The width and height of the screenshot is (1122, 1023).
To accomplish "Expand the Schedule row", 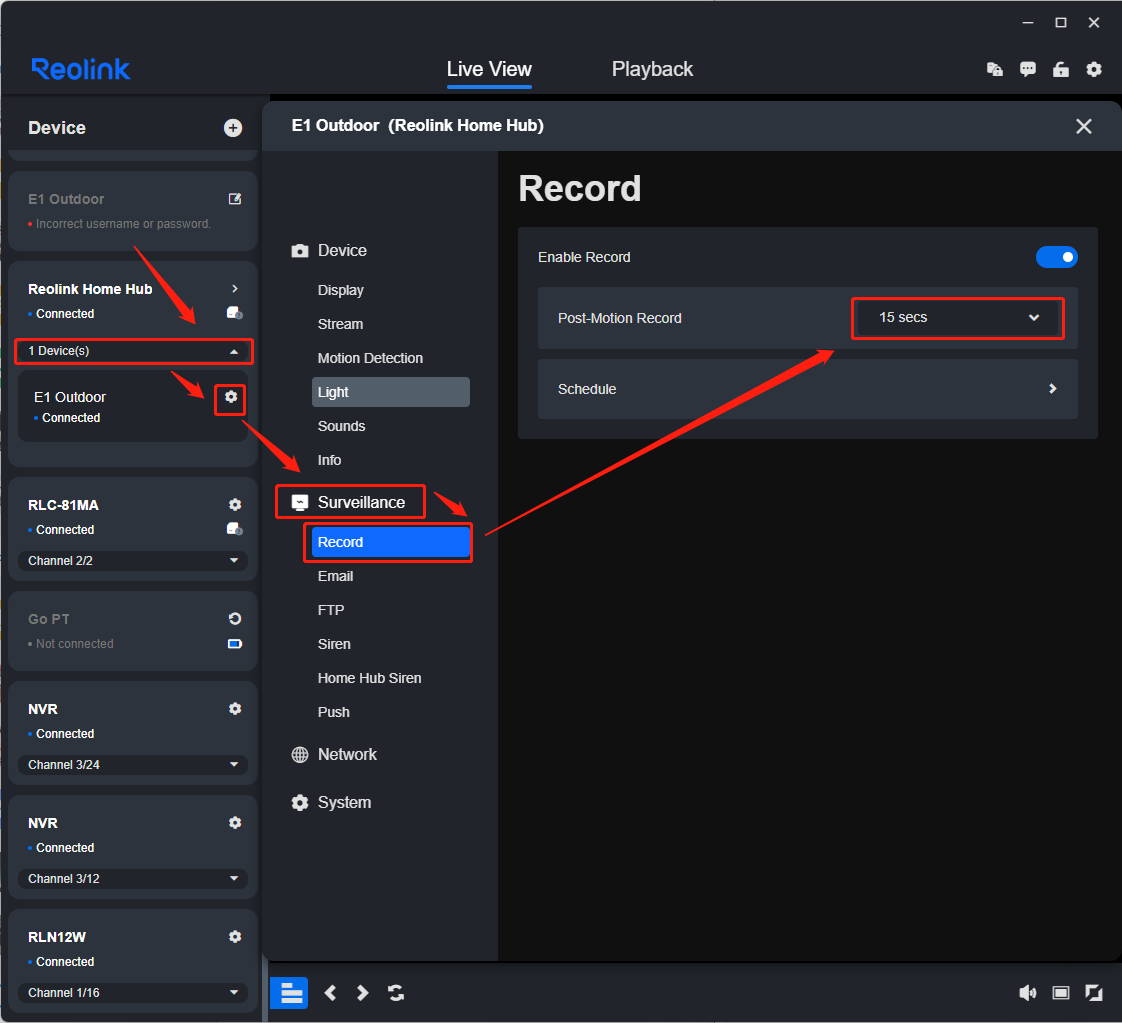I will coord(807,389).
